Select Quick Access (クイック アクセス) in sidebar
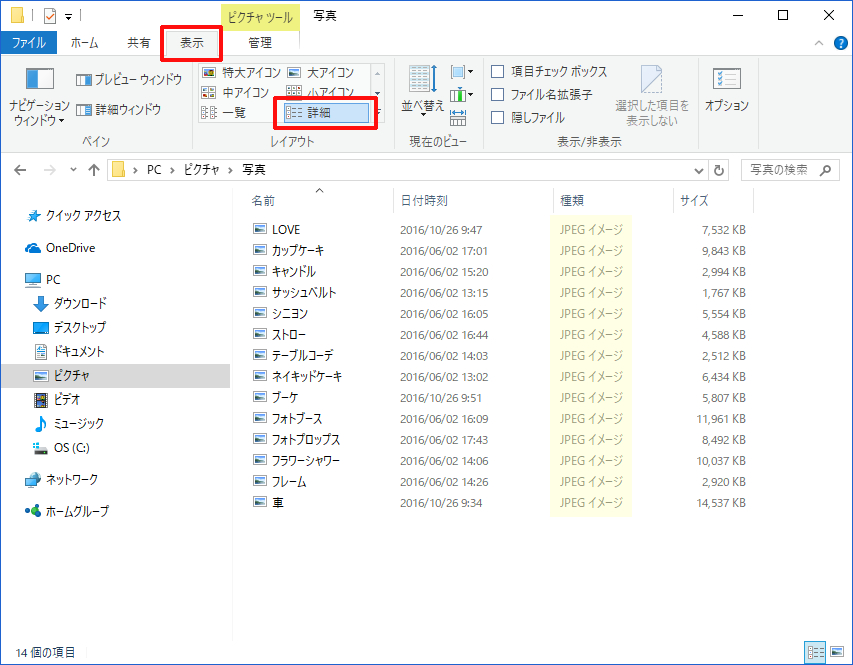The height and width of the screenshot is (665, 853). [x=74, y=216]
